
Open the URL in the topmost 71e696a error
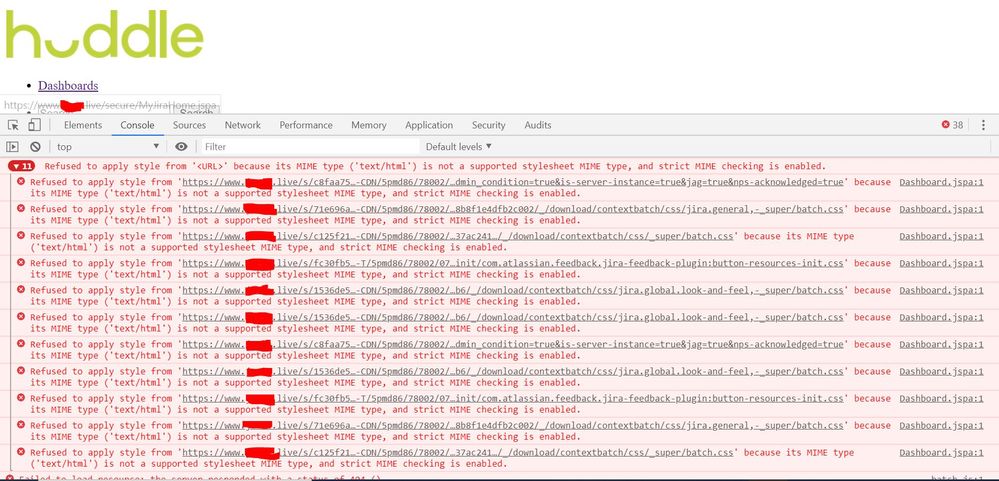click(513, 209)
